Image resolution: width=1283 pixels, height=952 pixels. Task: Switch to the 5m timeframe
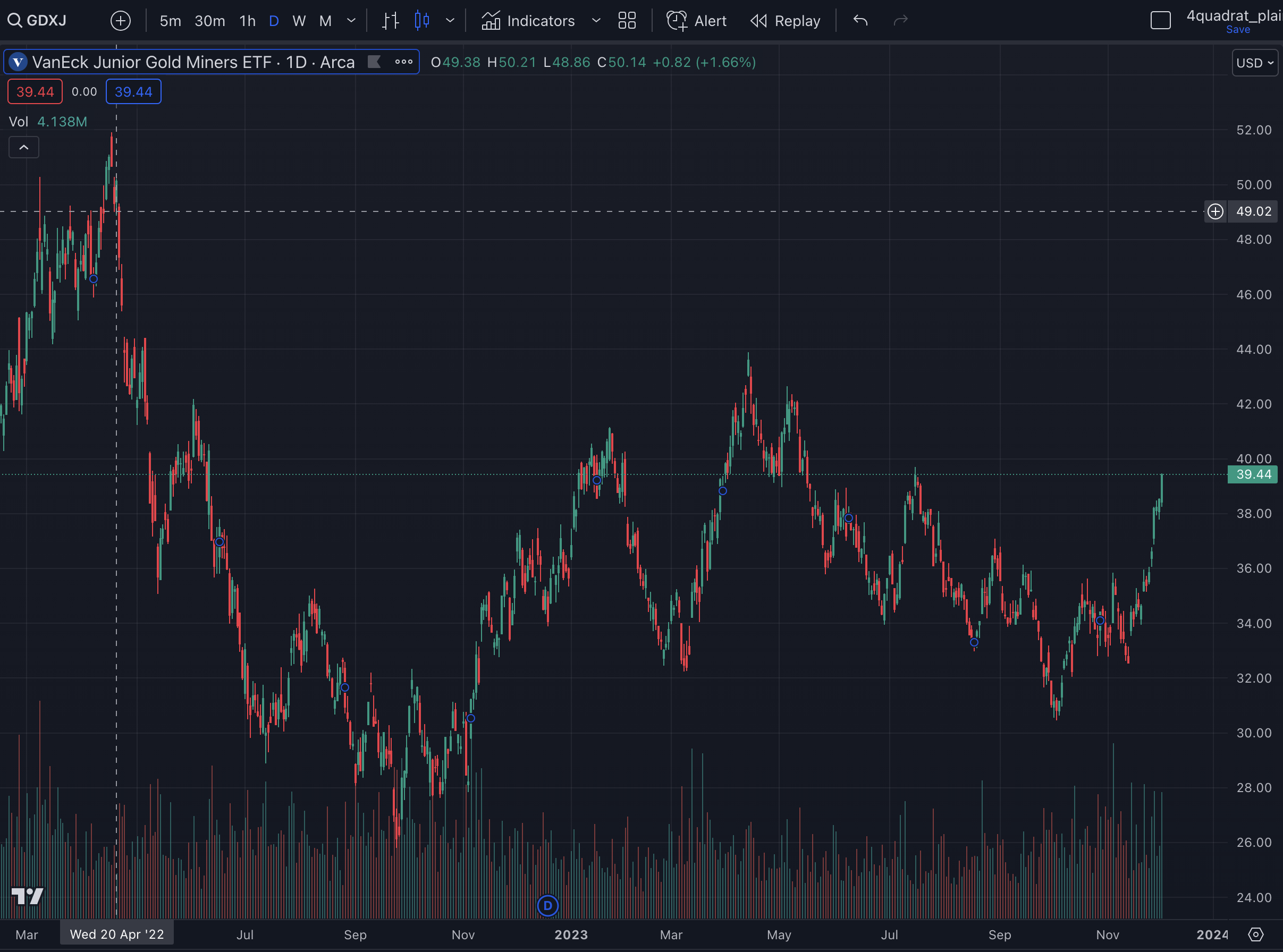[170, 21]
